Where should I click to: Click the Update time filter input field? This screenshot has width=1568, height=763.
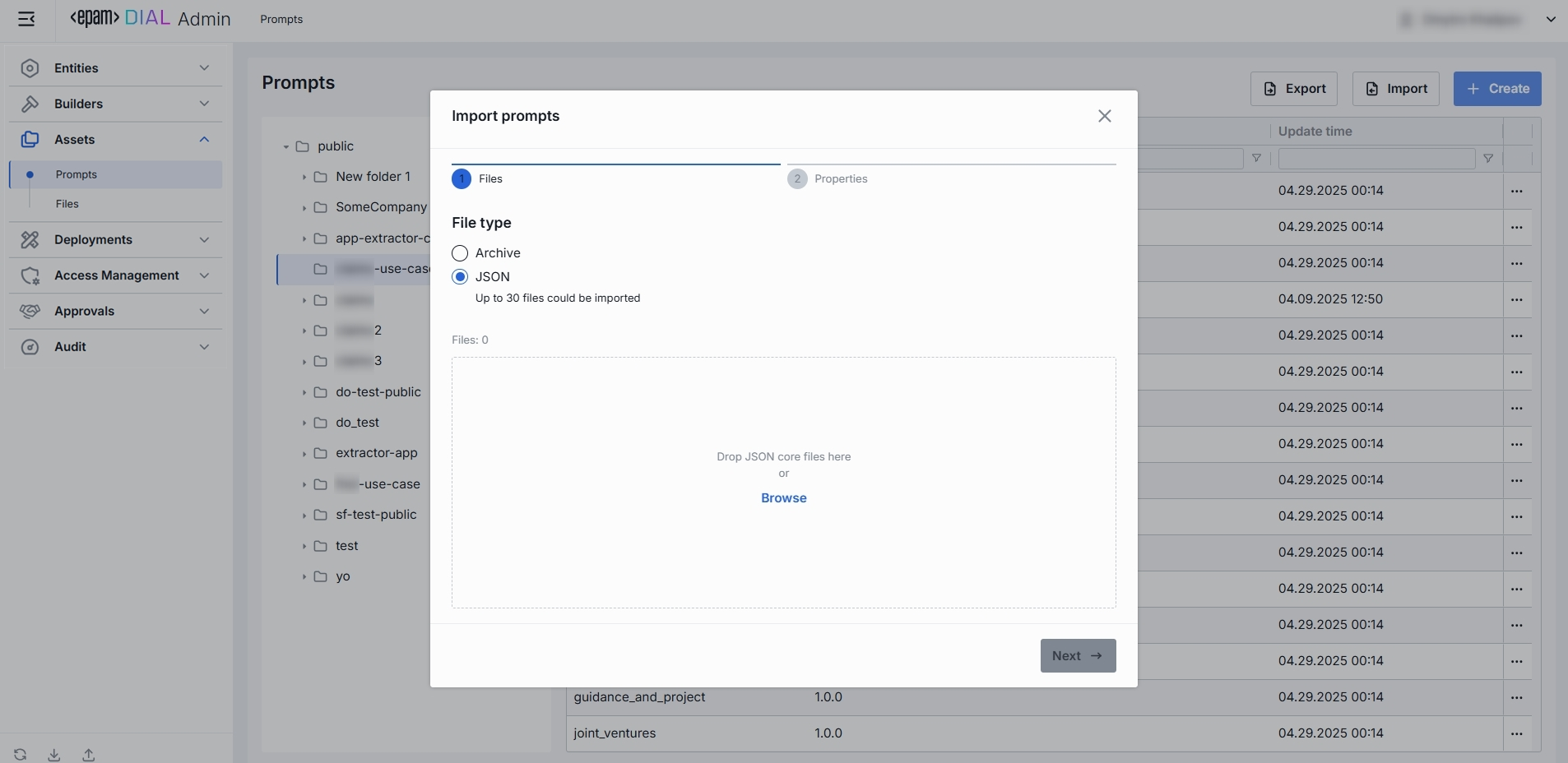point(1375,159)
